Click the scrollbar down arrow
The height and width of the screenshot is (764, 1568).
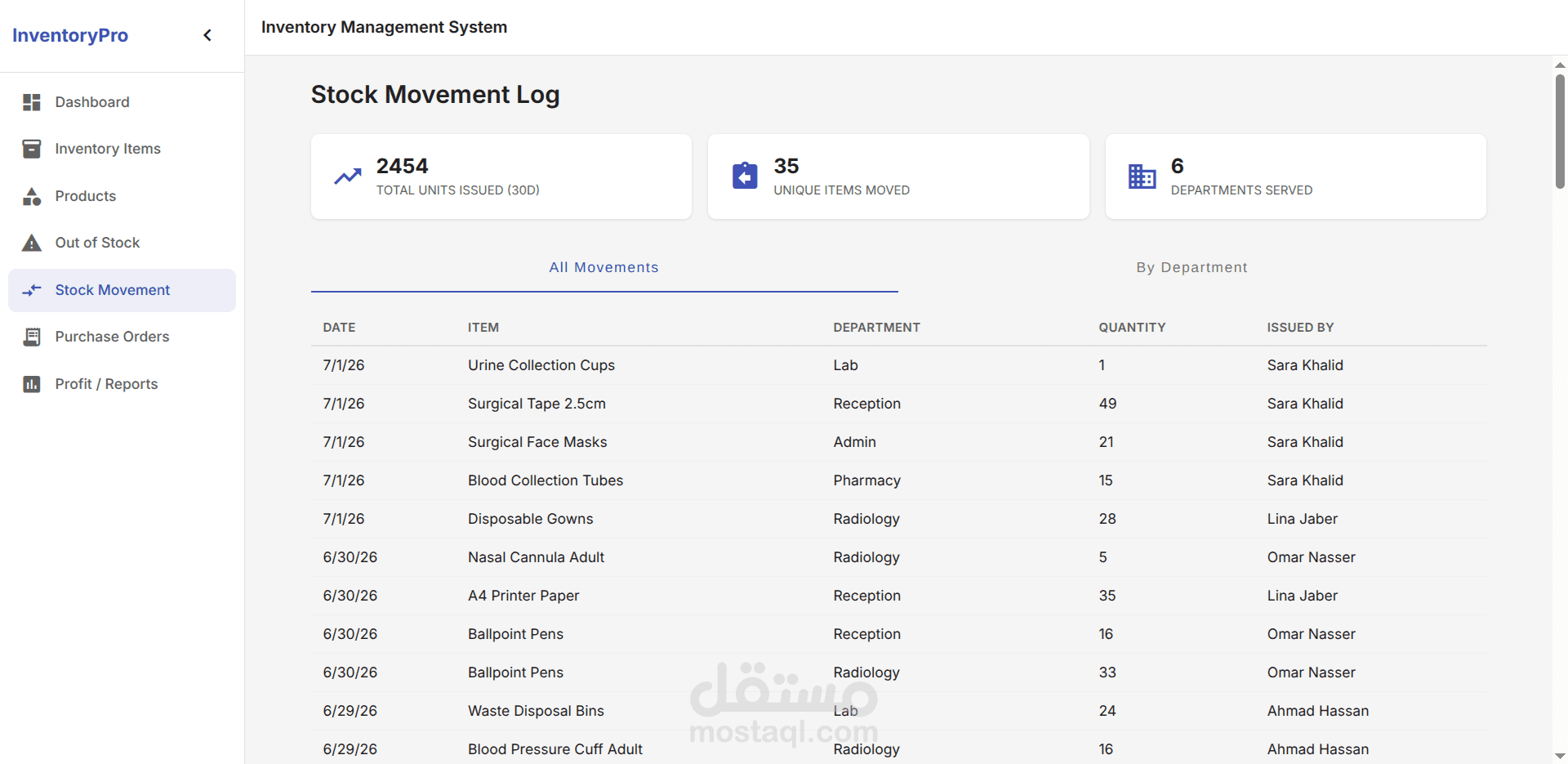[x=1560, y=756]
